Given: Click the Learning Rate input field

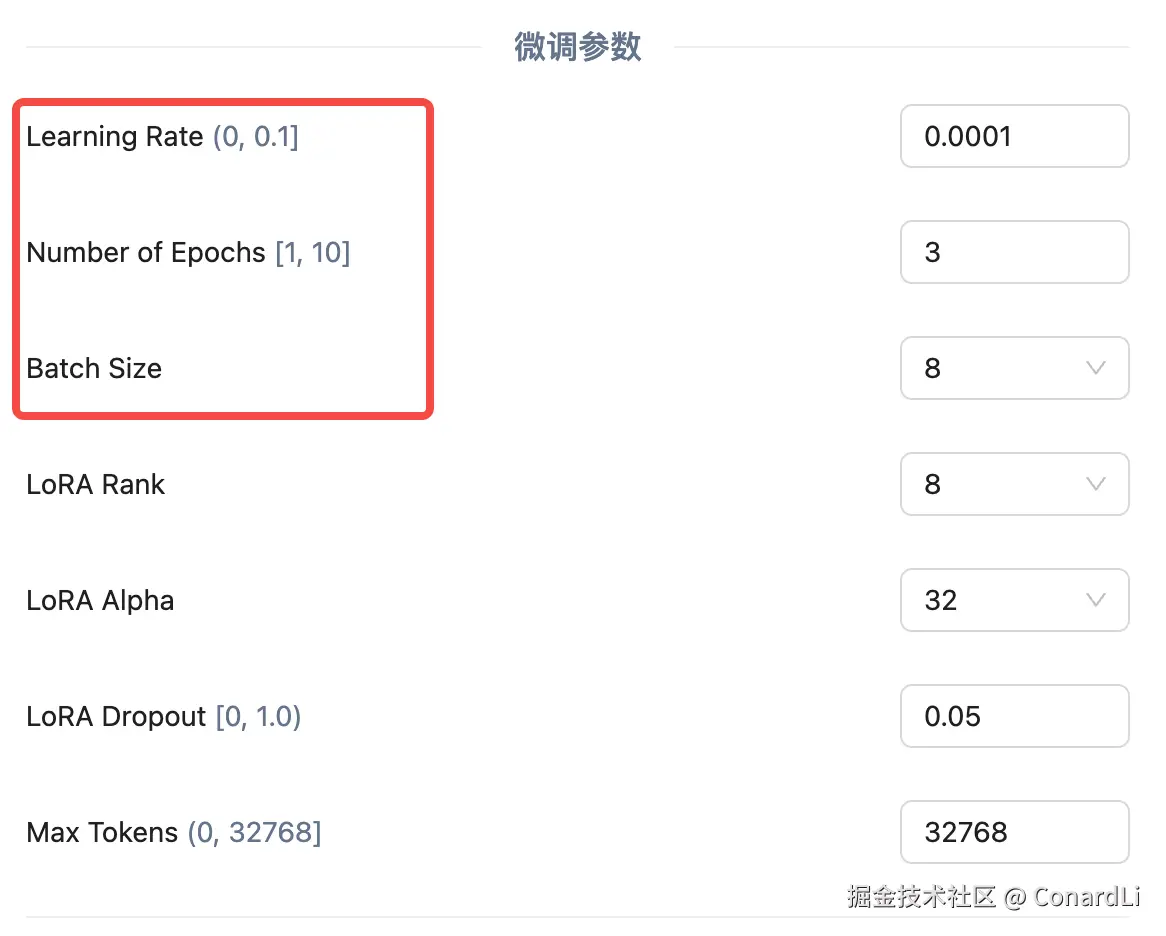Looking at the screenshot, I should pyautogui.click(x=1013, y=136).
